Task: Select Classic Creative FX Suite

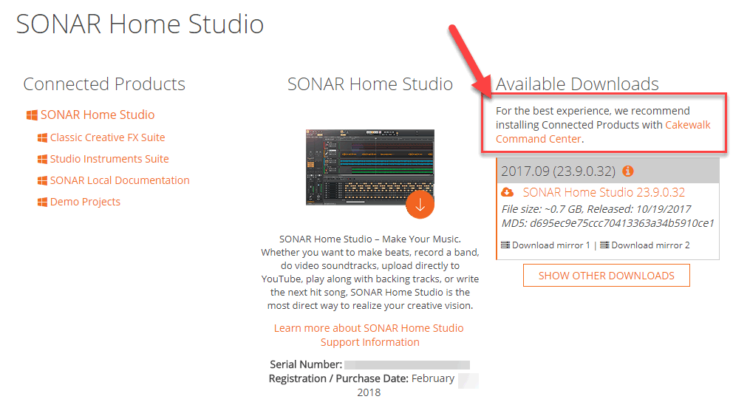Action: (x=107, y=137)
